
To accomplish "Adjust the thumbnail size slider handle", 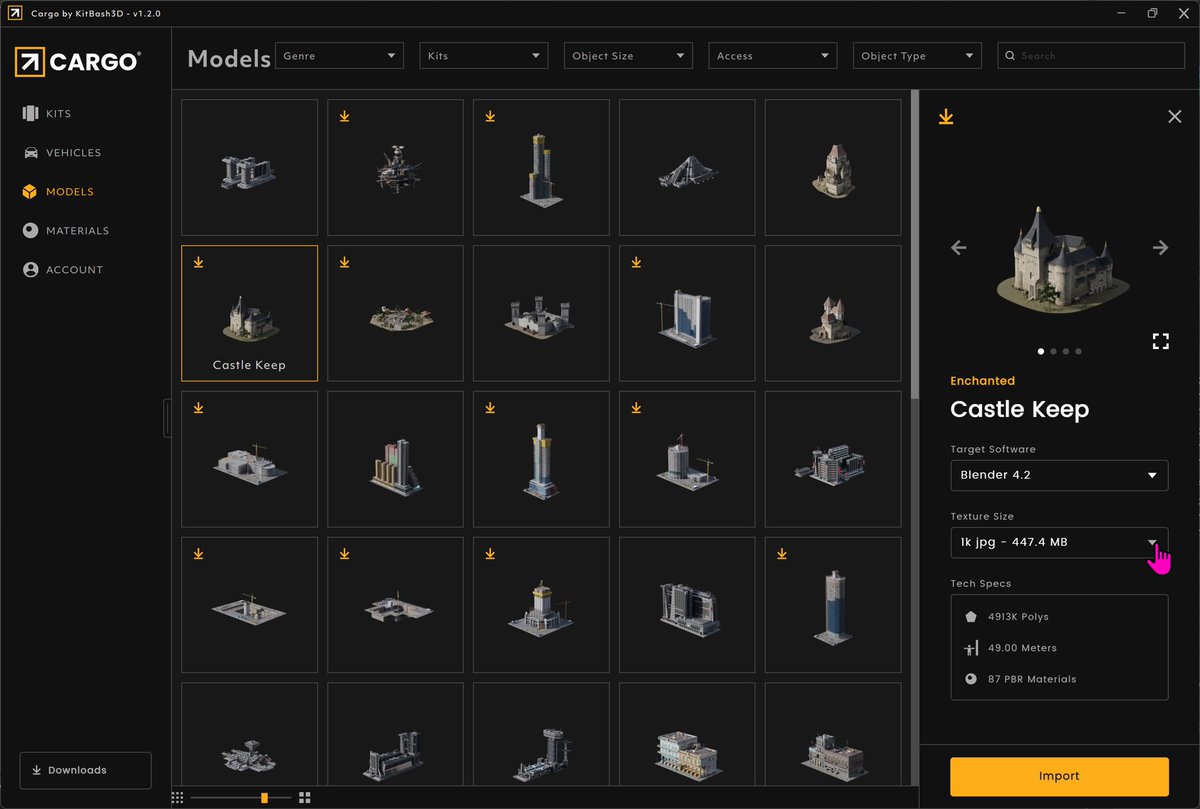I will point(264,797).
